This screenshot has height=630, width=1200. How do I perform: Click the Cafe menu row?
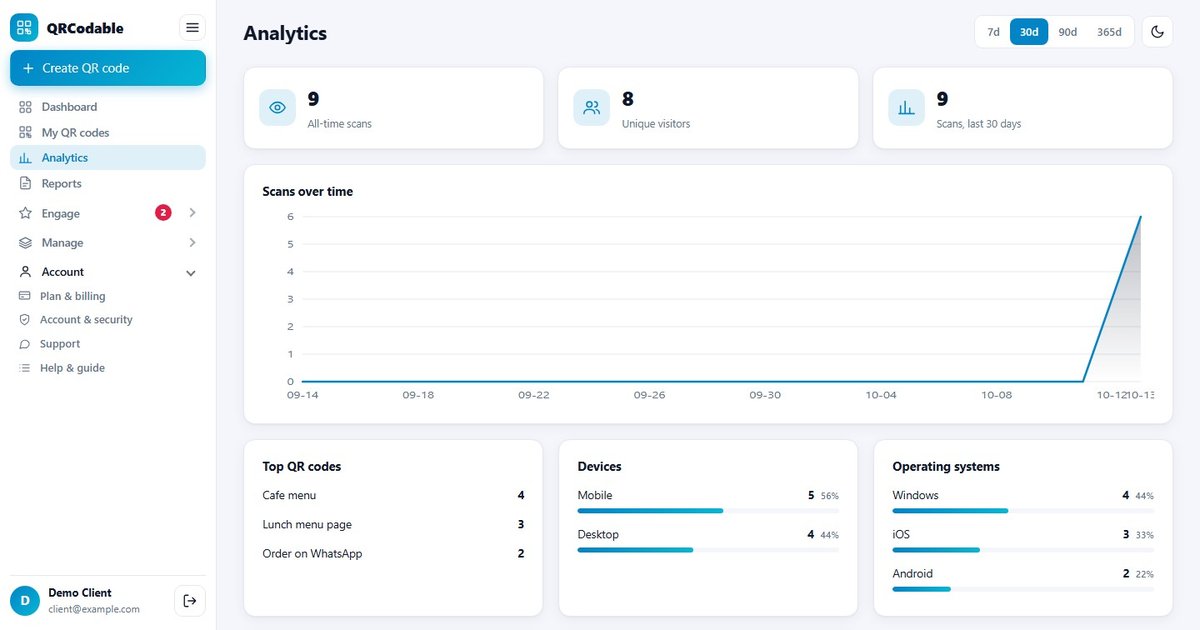point(393,495)
